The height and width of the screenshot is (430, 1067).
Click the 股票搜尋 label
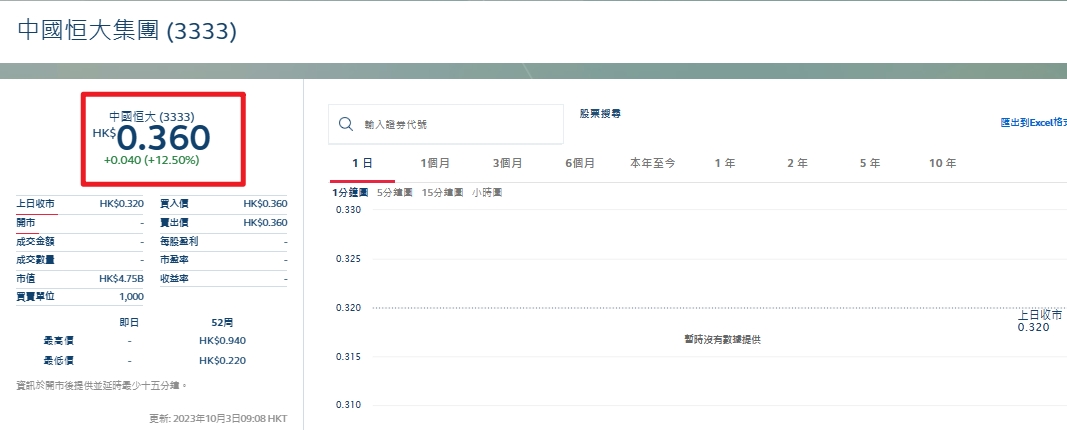pos(600,114)
